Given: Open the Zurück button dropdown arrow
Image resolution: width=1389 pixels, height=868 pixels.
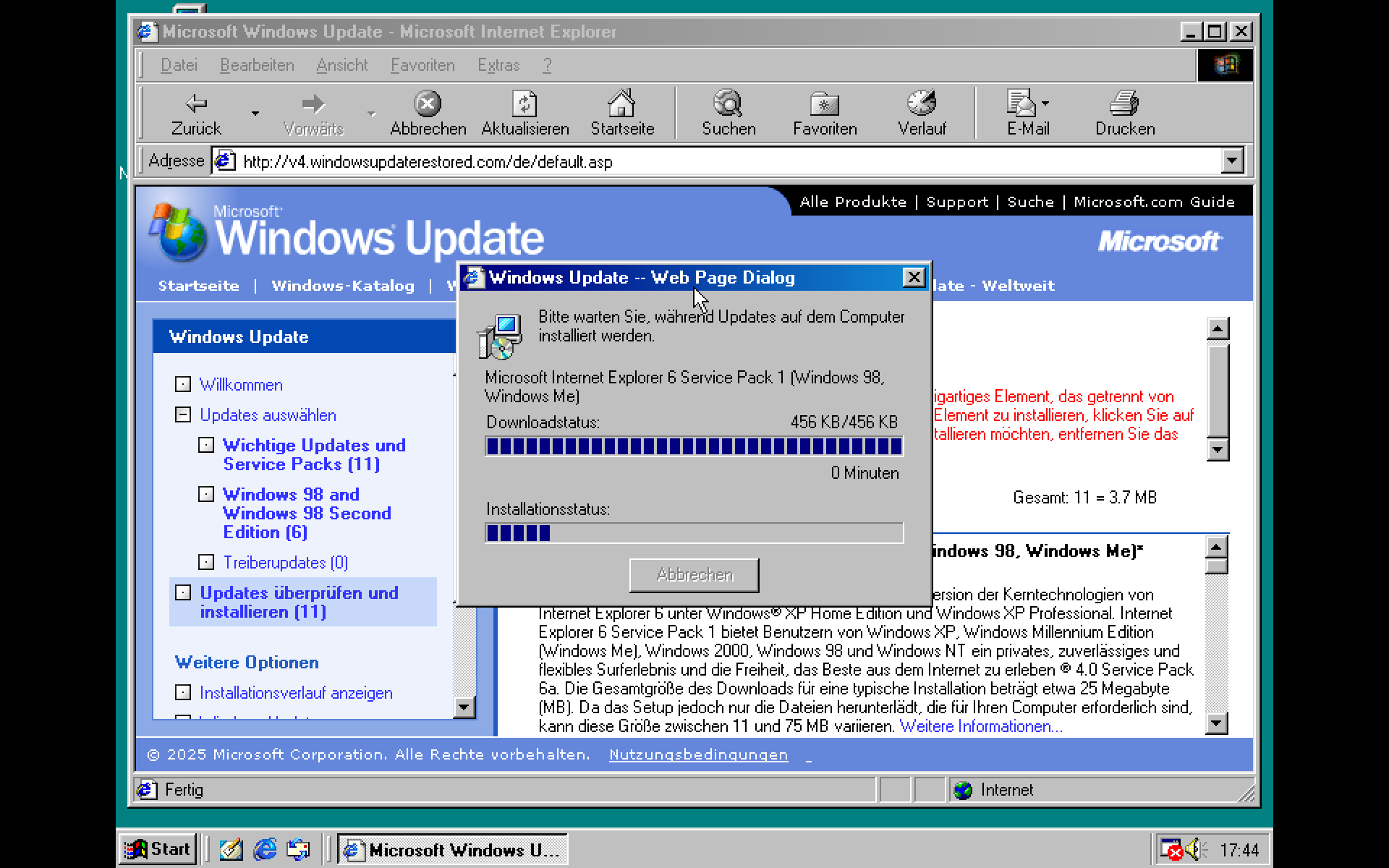Looking at the screenshot, I should coord(255,114).
